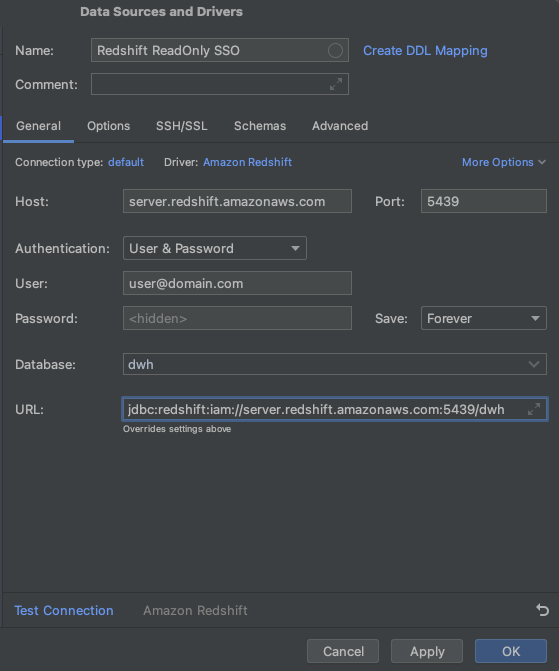Viewport: 559px width, 671px height.
Task: Switch to the Options tab
Action: click(x=108, y=126)
